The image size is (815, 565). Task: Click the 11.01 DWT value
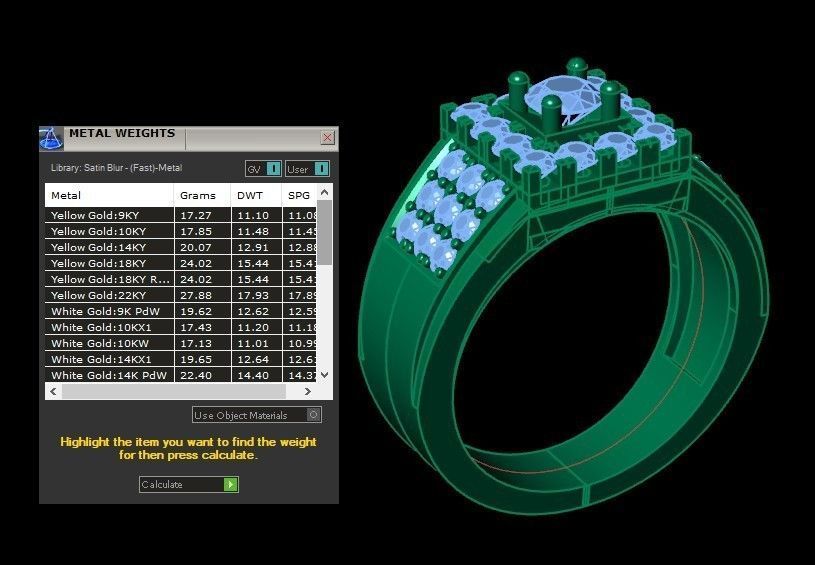(253, 343)
